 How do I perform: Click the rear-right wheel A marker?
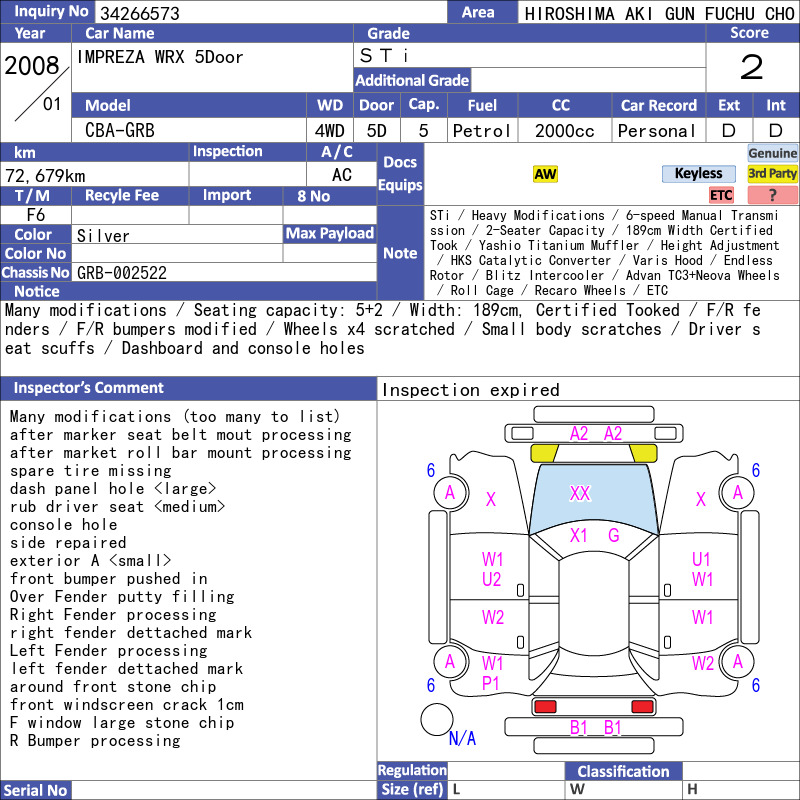(738, 662)
